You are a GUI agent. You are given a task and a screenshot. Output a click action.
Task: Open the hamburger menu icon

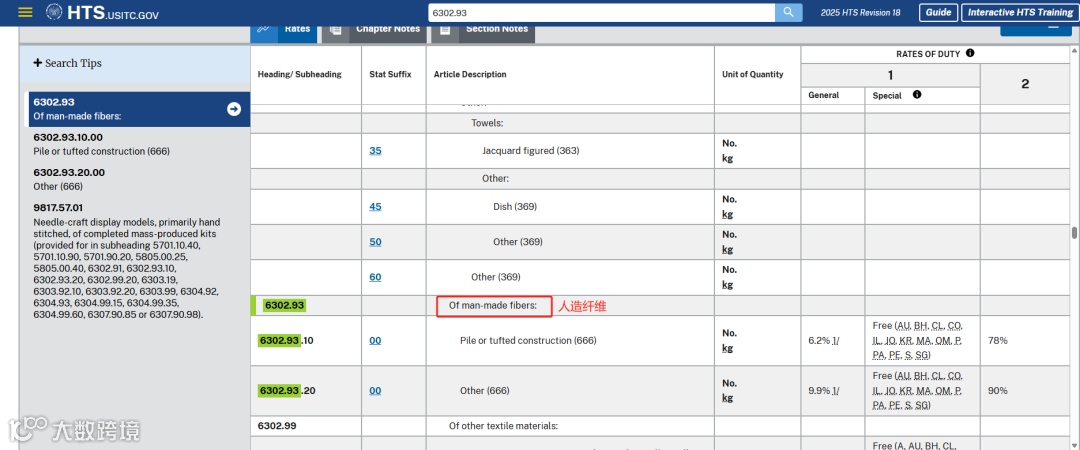pos(25,12)
